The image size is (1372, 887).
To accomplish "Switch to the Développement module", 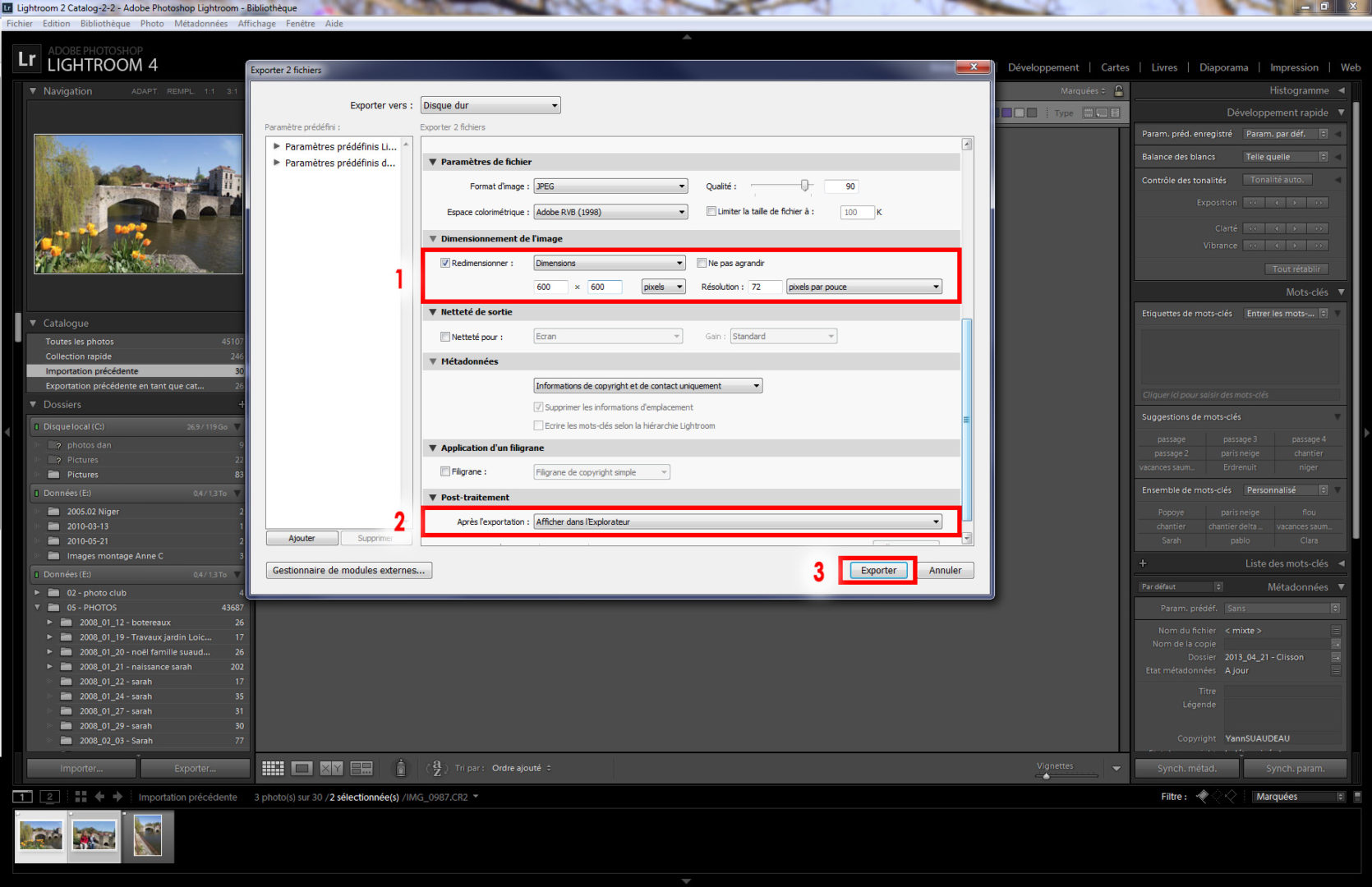I will tap(1043, 67).
